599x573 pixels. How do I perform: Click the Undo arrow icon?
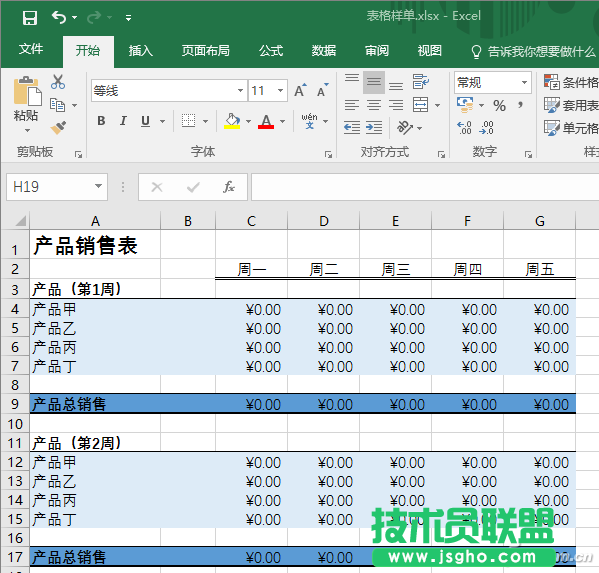59,17
